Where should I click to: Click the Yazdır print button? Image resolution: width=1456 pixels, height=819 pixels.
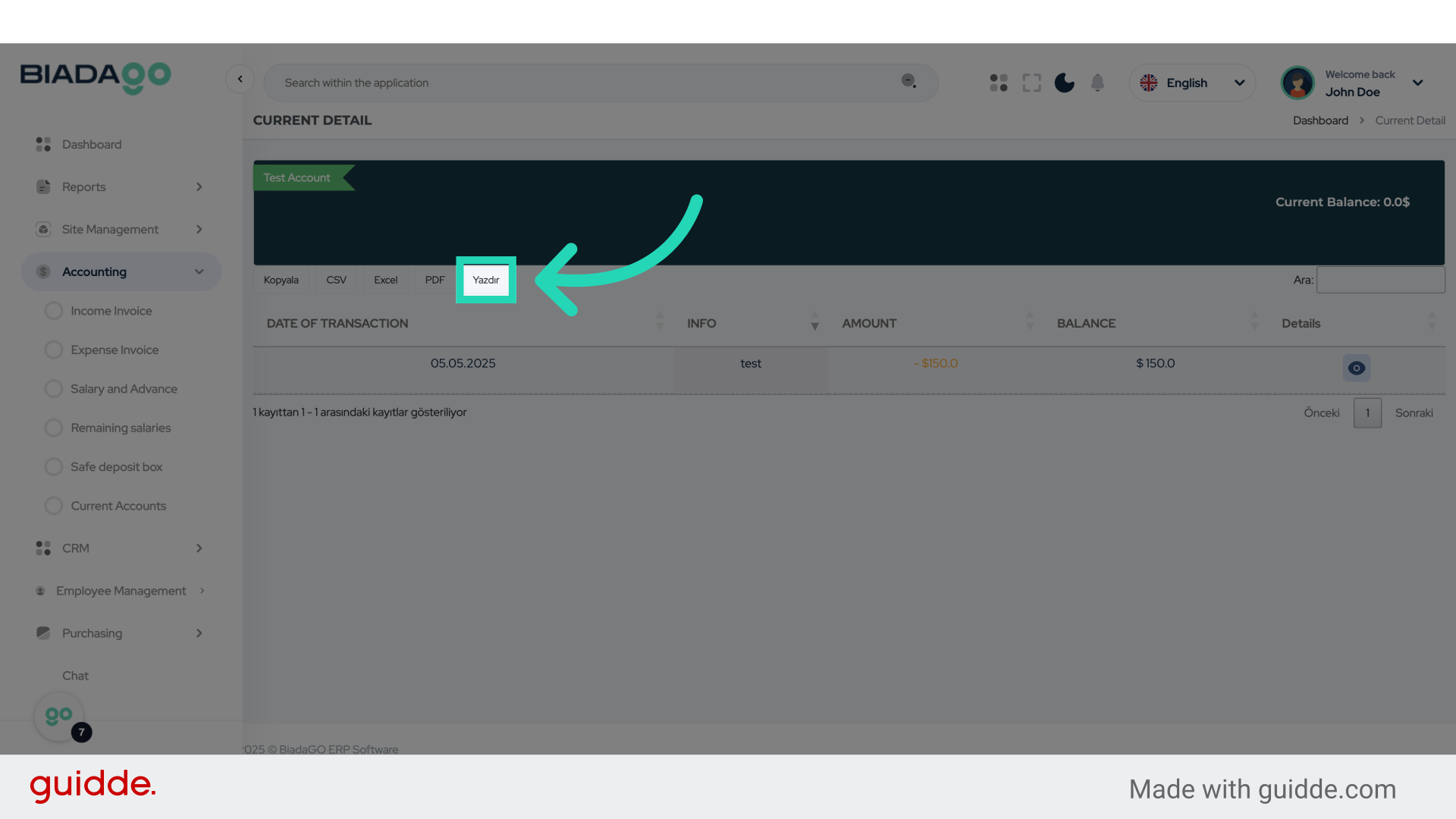coord(486,280)
